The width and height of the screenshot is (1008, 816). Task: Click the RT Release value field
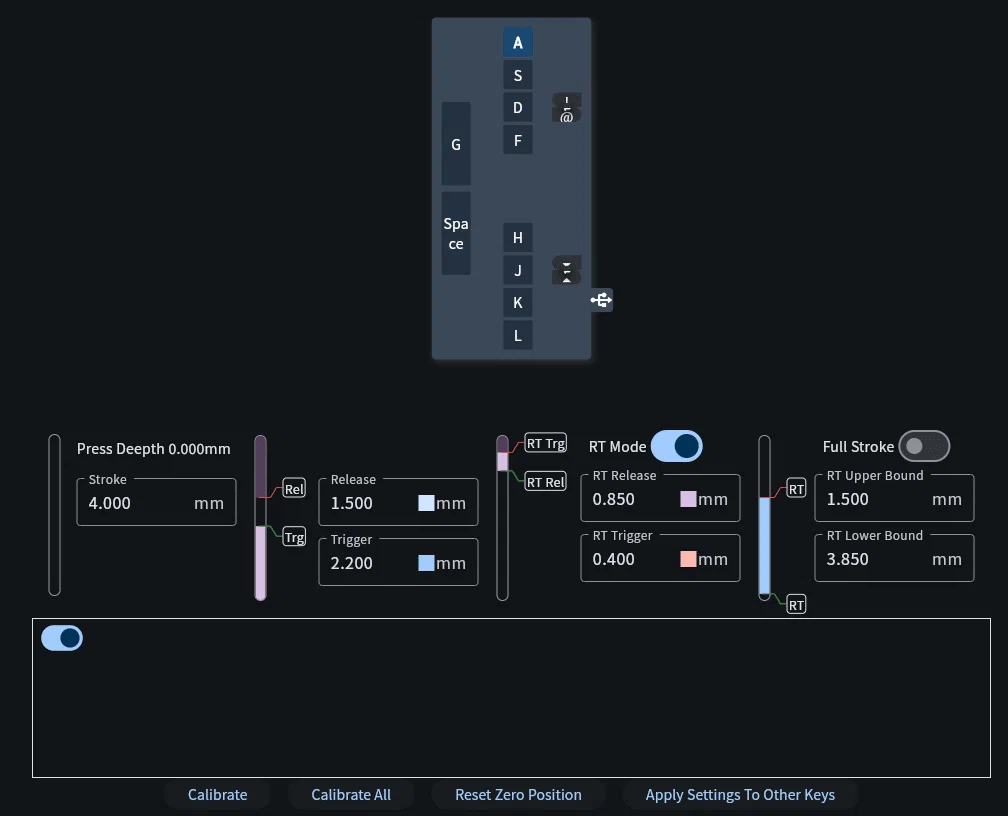click(660, 498)
